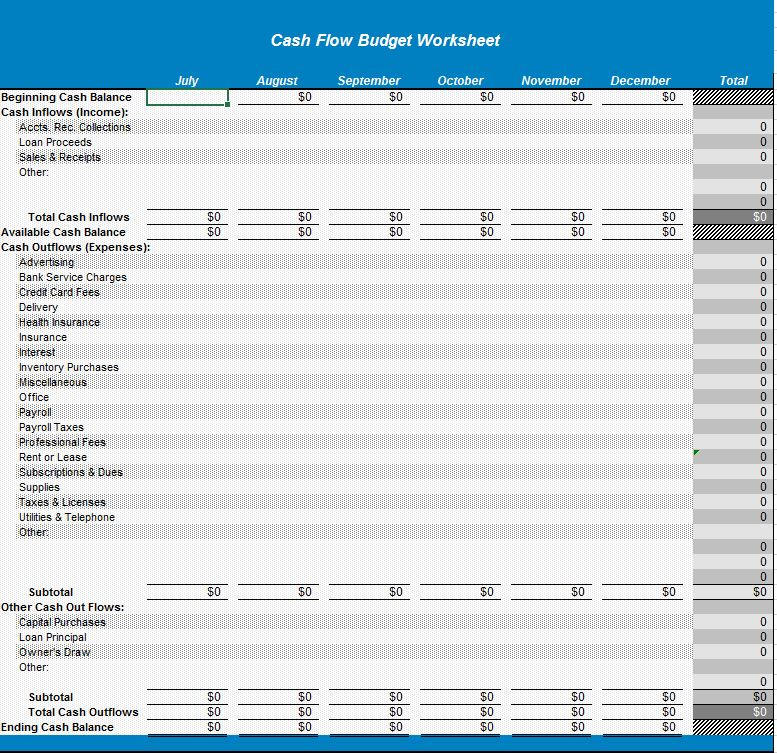Select the Insurance row label

43,337
